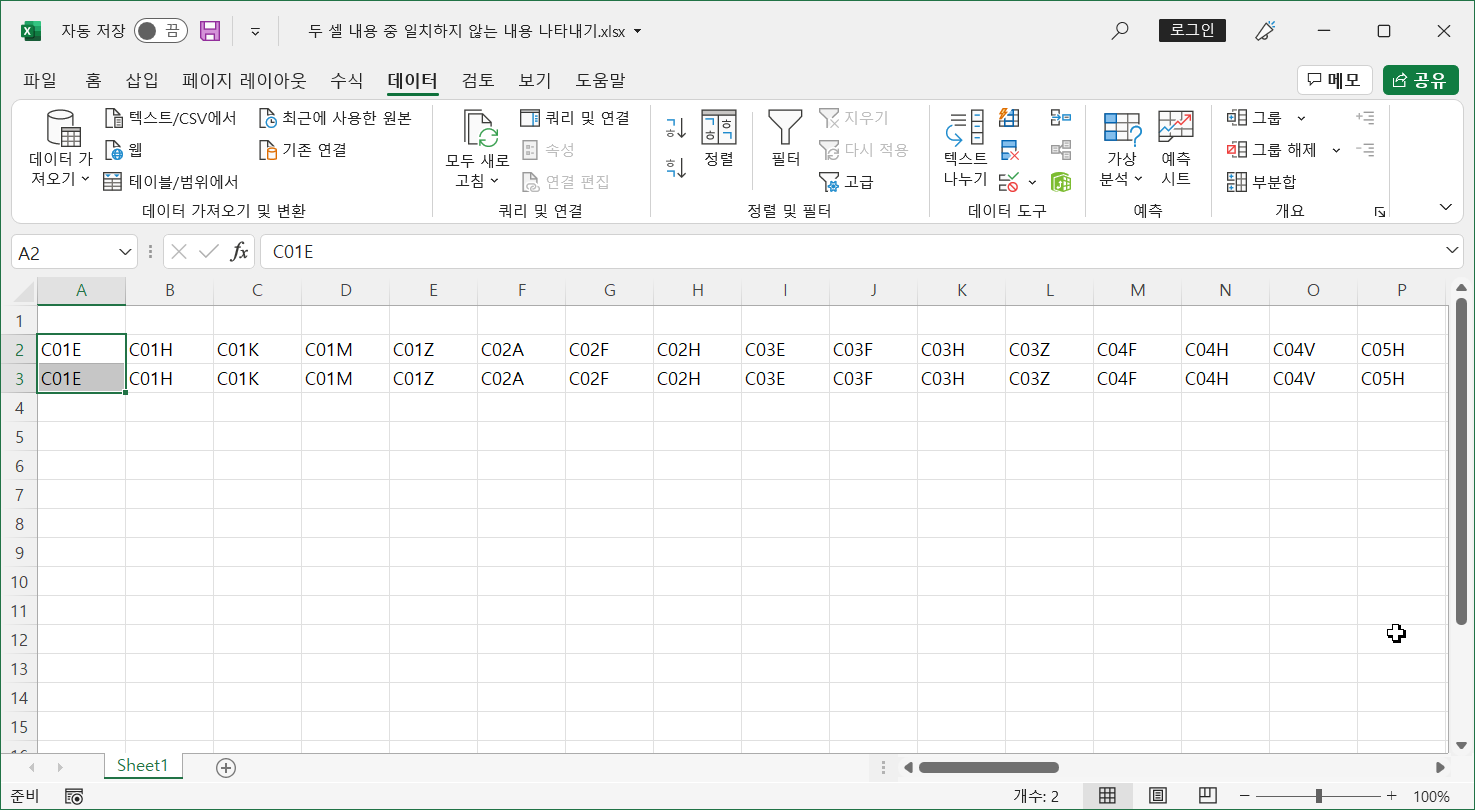
Task: Click the Flash Fill icon
Action: 1010,119
